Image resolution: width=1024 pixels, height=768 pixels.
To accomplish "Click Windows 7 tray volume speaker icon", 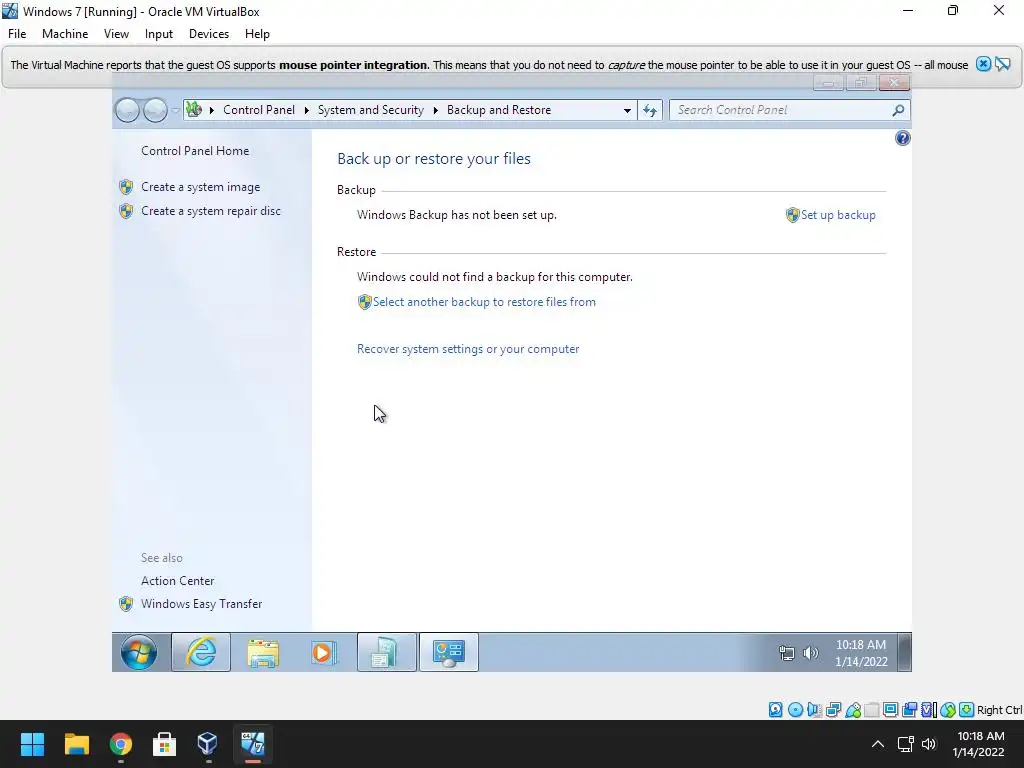I will tap(810, 652).
